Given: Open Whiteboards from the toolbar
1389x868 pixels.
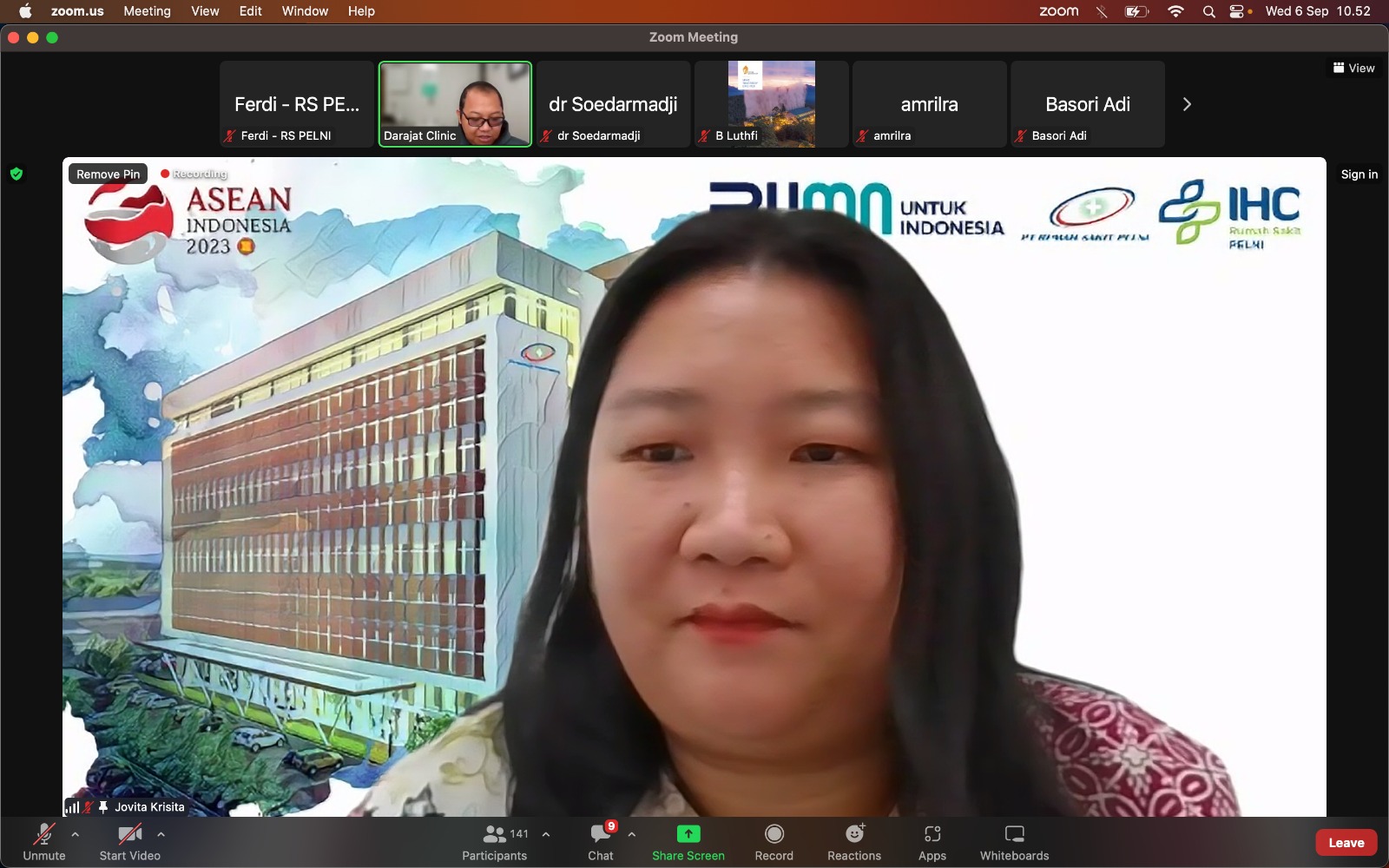Looking at the screenshot, I should [x=1014, y=842].
